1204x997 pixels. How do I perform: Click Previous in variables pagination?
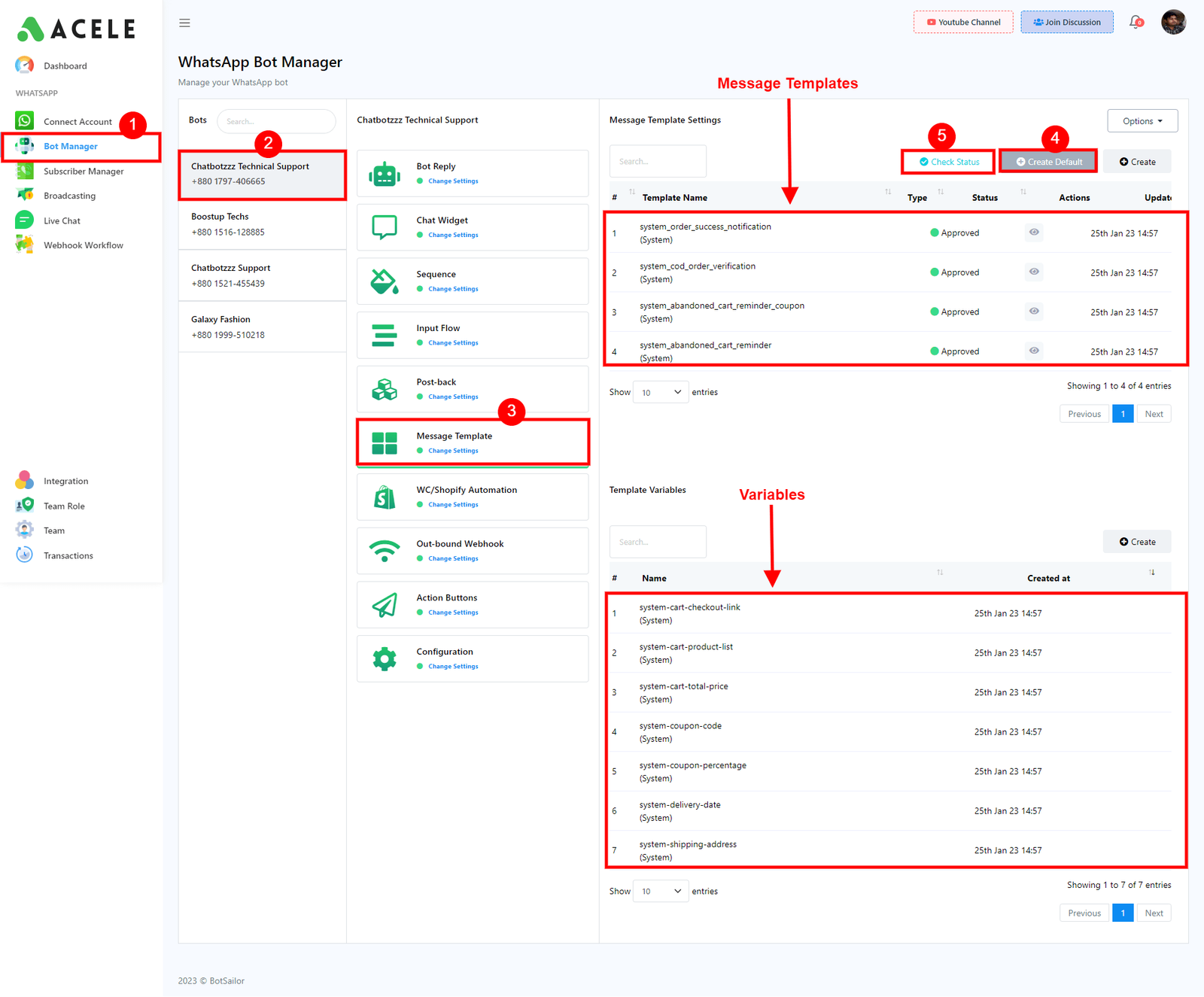[x=1084, y=913]
